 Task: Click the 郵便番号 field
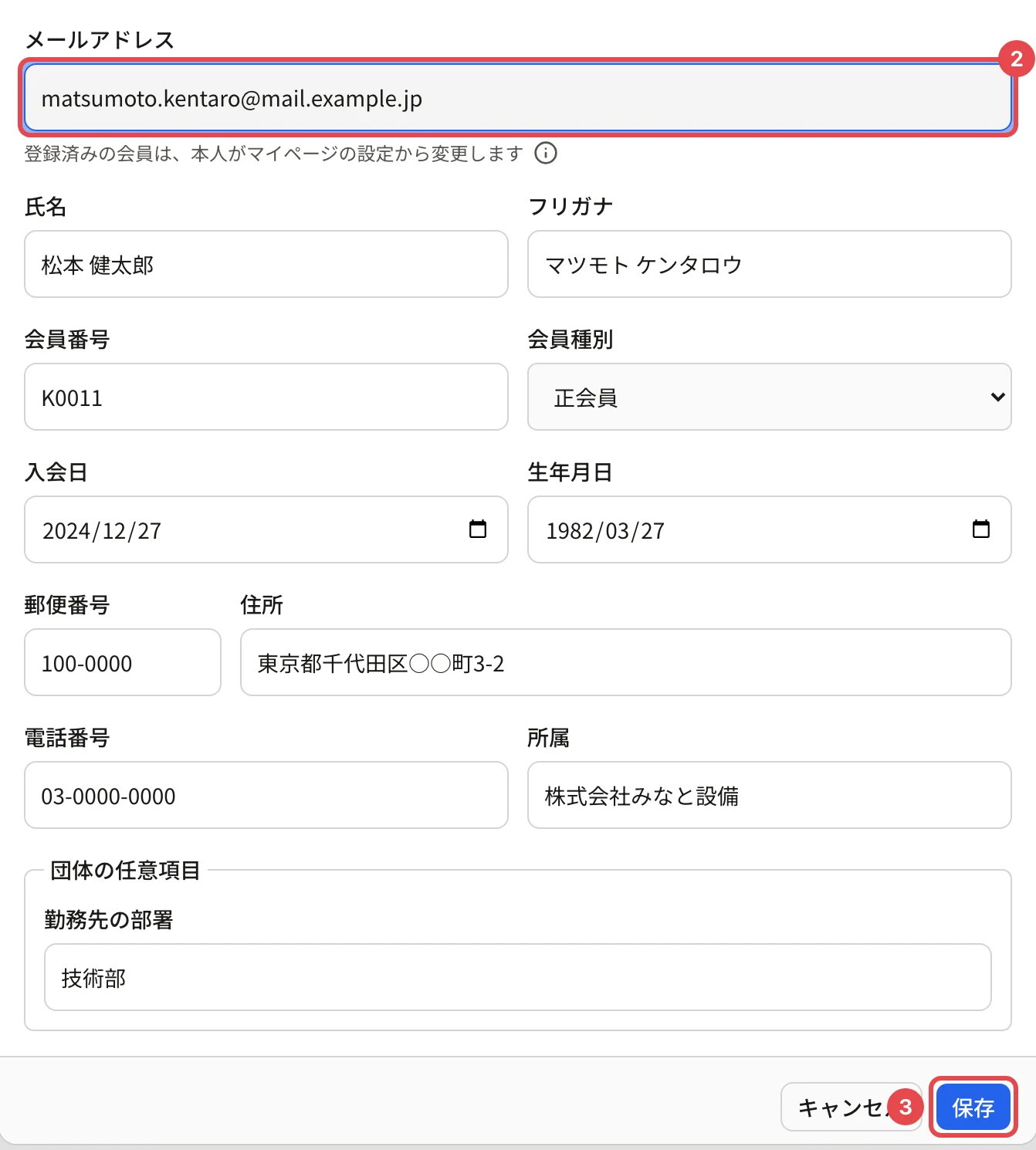coord(123,662)
